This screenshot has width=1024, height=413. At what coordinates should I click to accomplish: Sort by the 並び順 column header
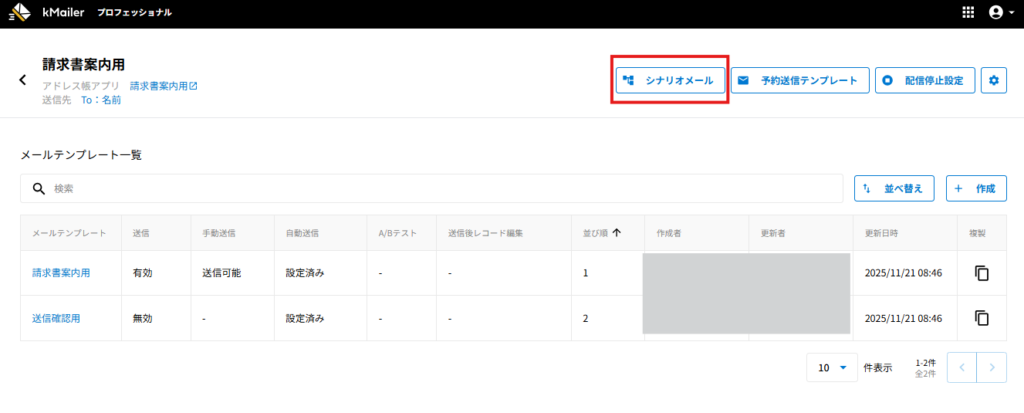click(601, 233)
